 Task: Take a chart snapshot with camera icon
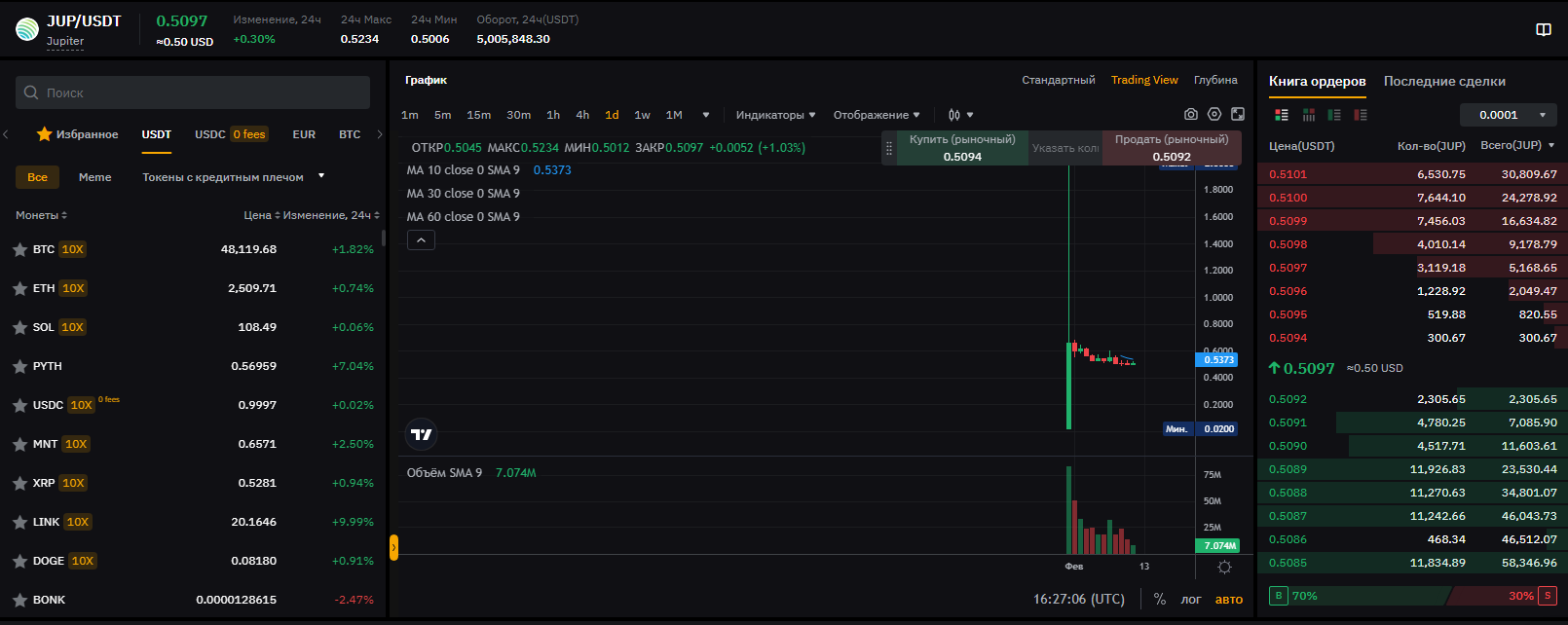[x=1190, y=115]
